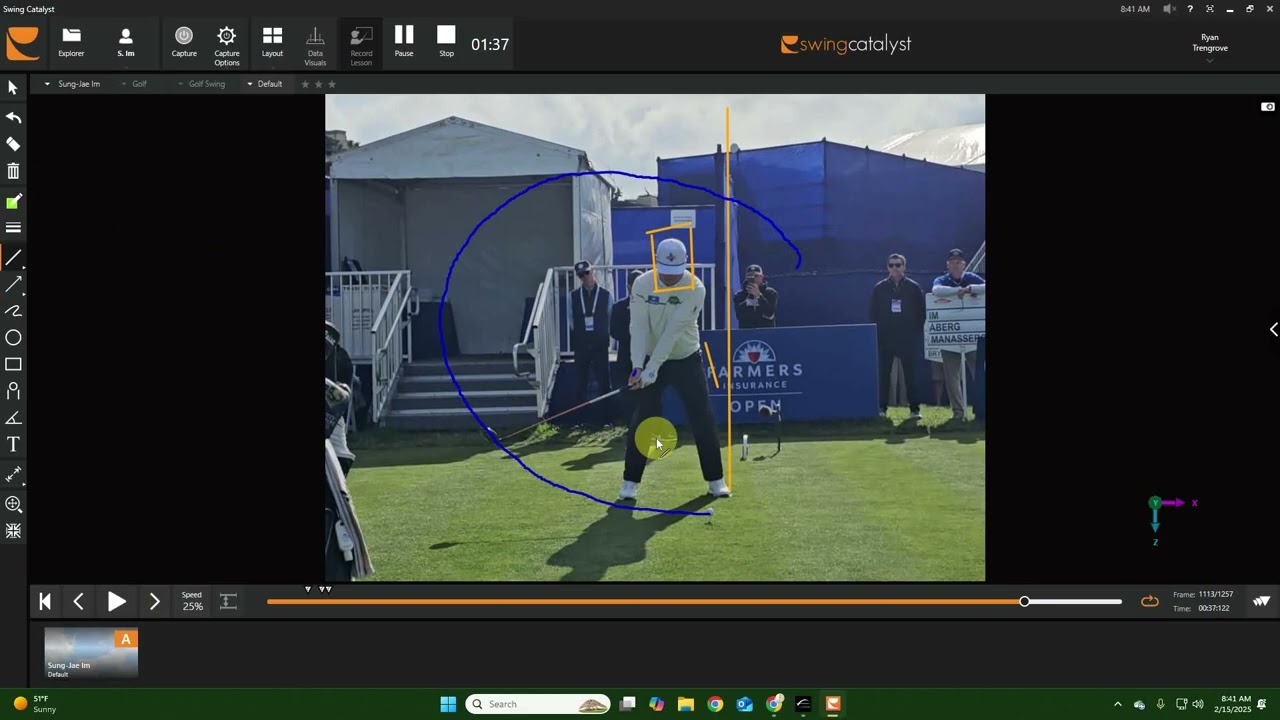Activate the zoom magnifier tool
1280x720 pixels.
(13, 505)
